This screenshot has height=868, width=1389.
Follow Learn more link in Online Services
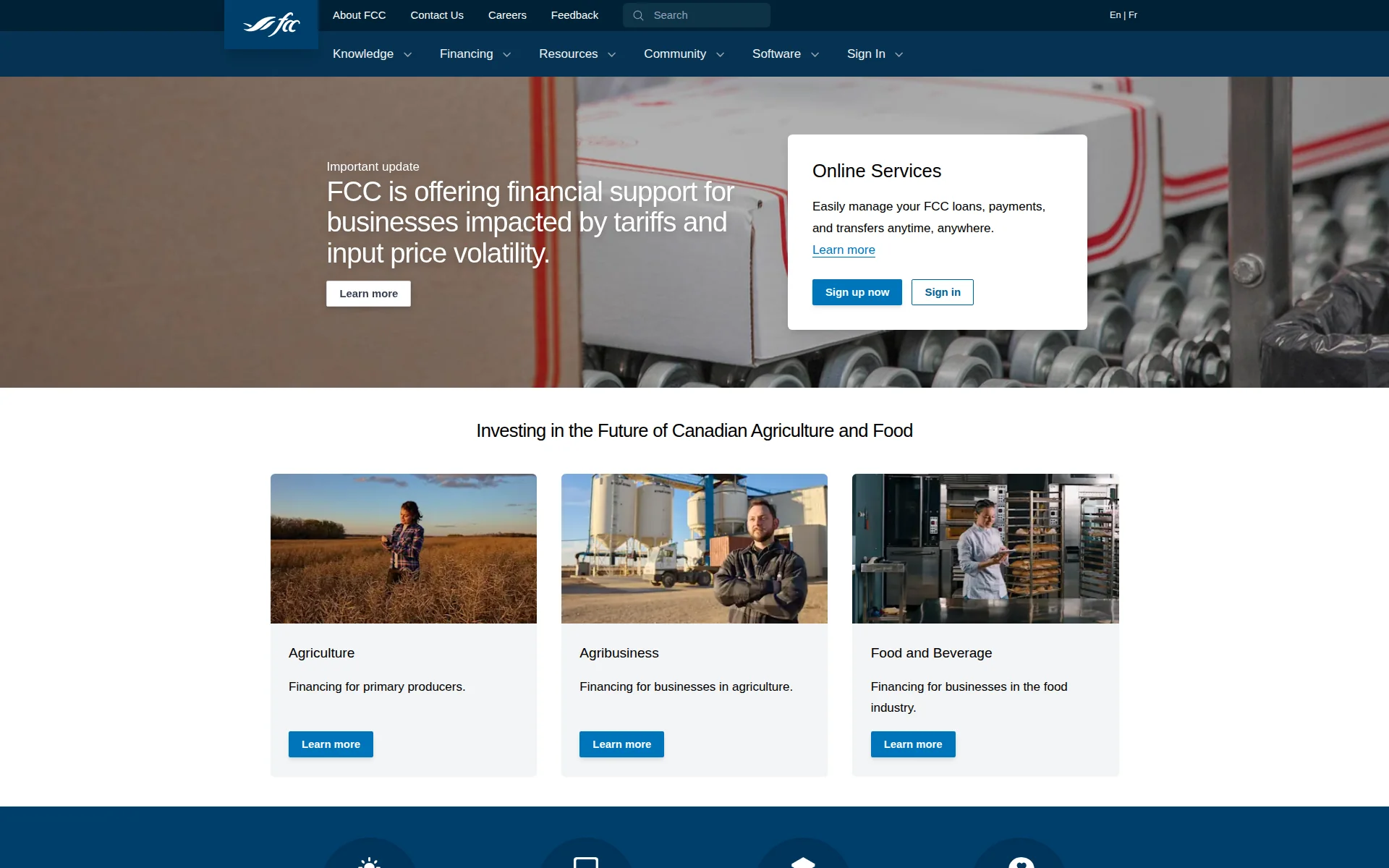pyautogui.click(x=844, y=250)
